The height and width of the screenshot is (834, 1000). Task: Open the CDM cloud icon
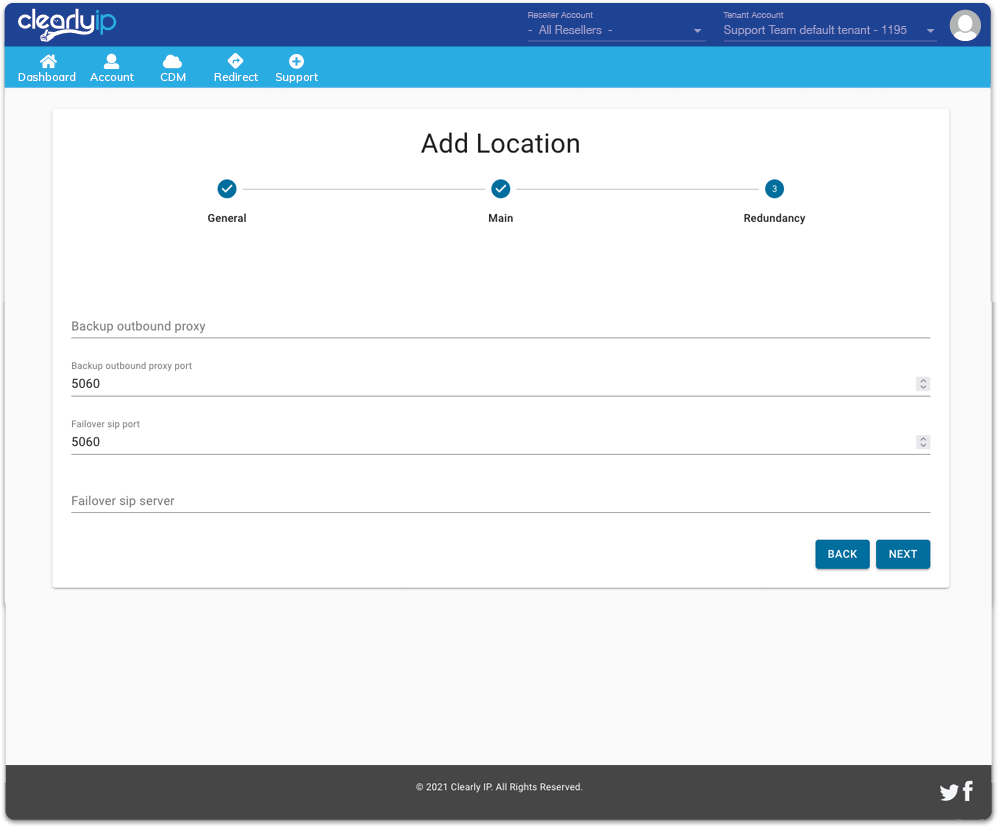coord(173,61)
